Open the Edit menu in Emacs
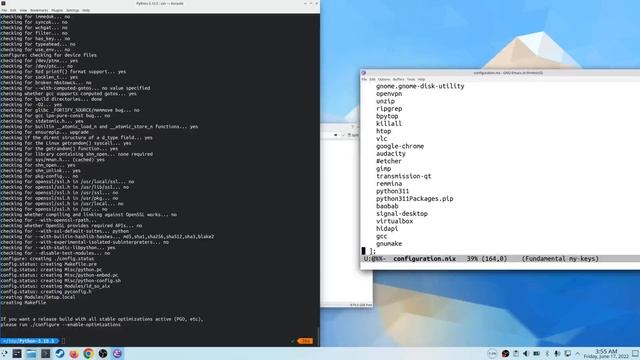 point(373,79)
